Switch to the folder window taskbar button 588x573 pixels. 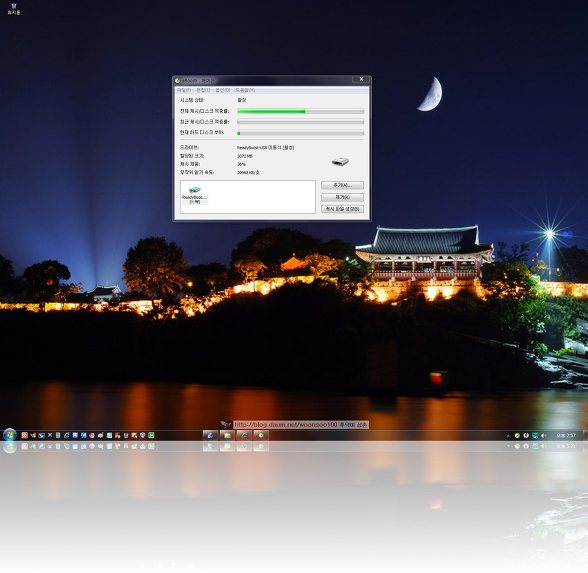pos(227,435)
